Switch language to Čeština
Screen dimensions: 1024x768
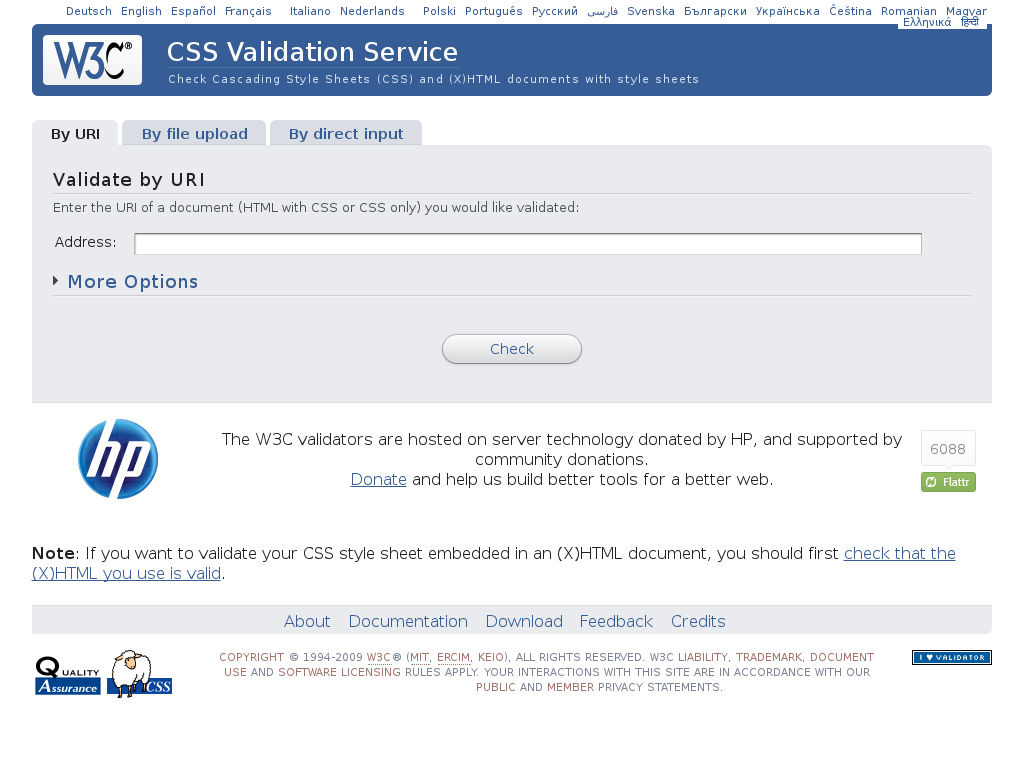pyautogui.click(x=850, y=11)
